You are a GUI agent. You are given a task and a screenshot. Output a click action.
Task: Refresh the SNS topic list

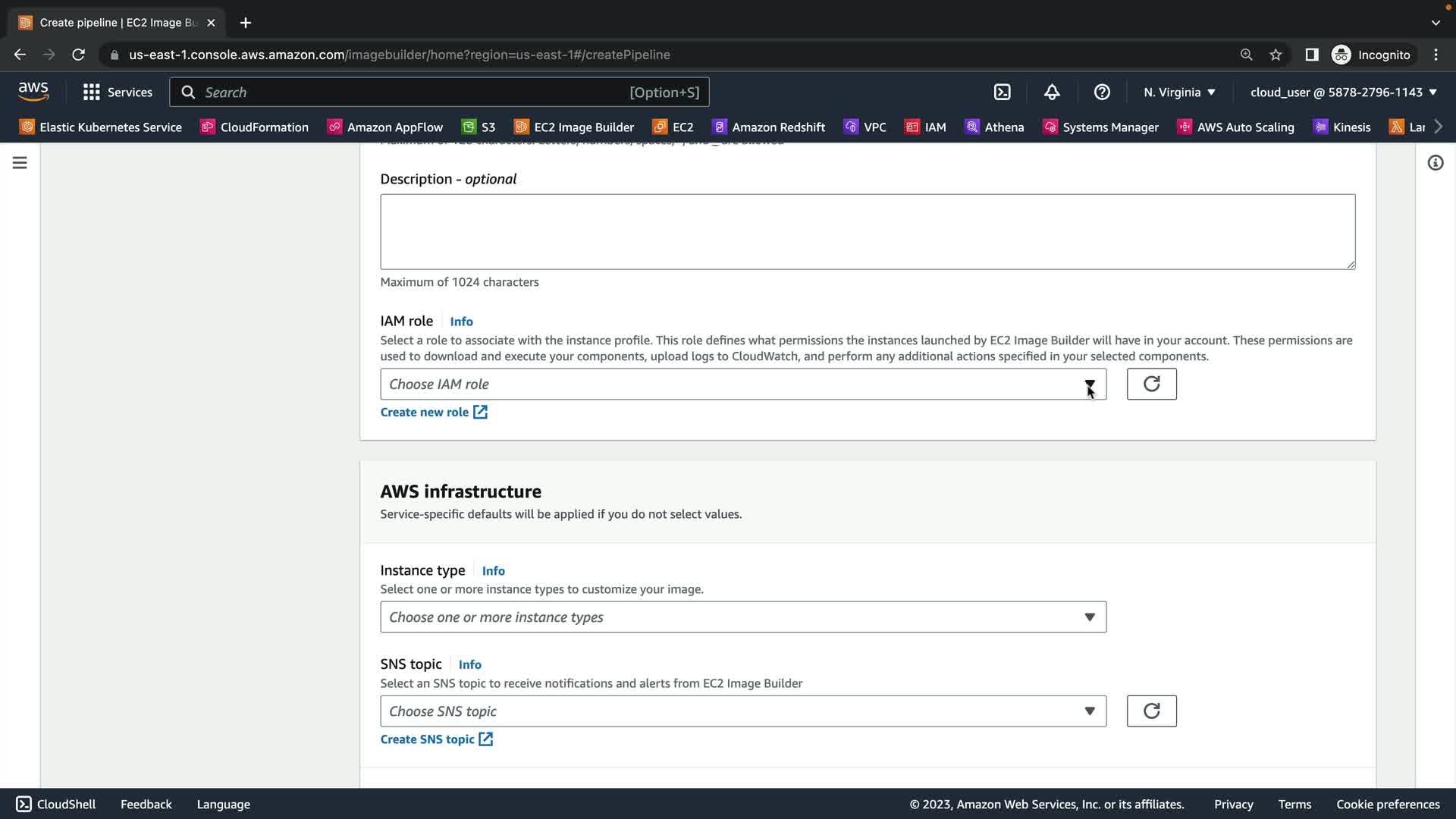tap(1151, 711)
